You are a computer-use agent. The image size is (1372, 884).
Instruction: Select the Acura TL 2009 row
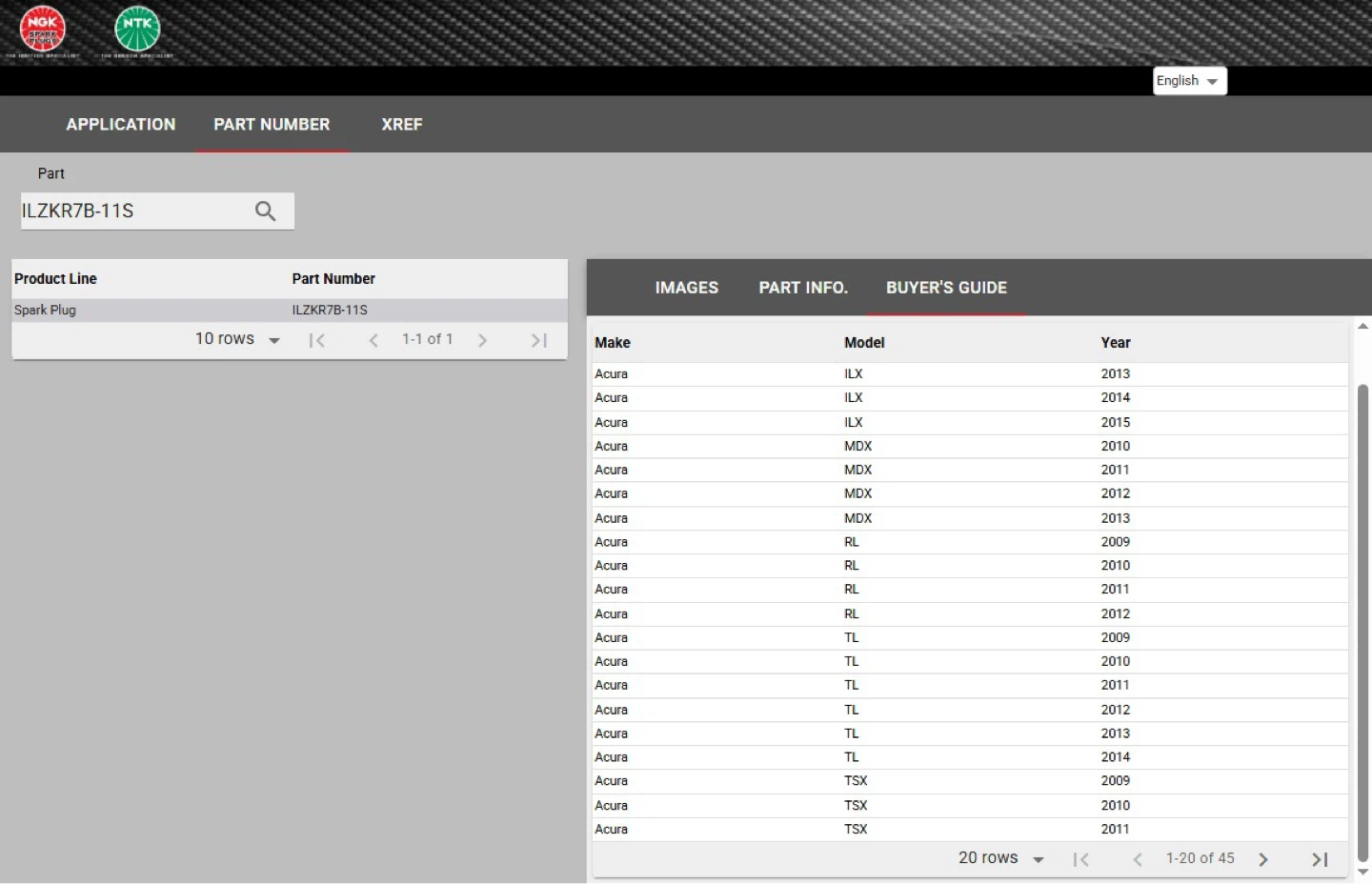[970, 638]
